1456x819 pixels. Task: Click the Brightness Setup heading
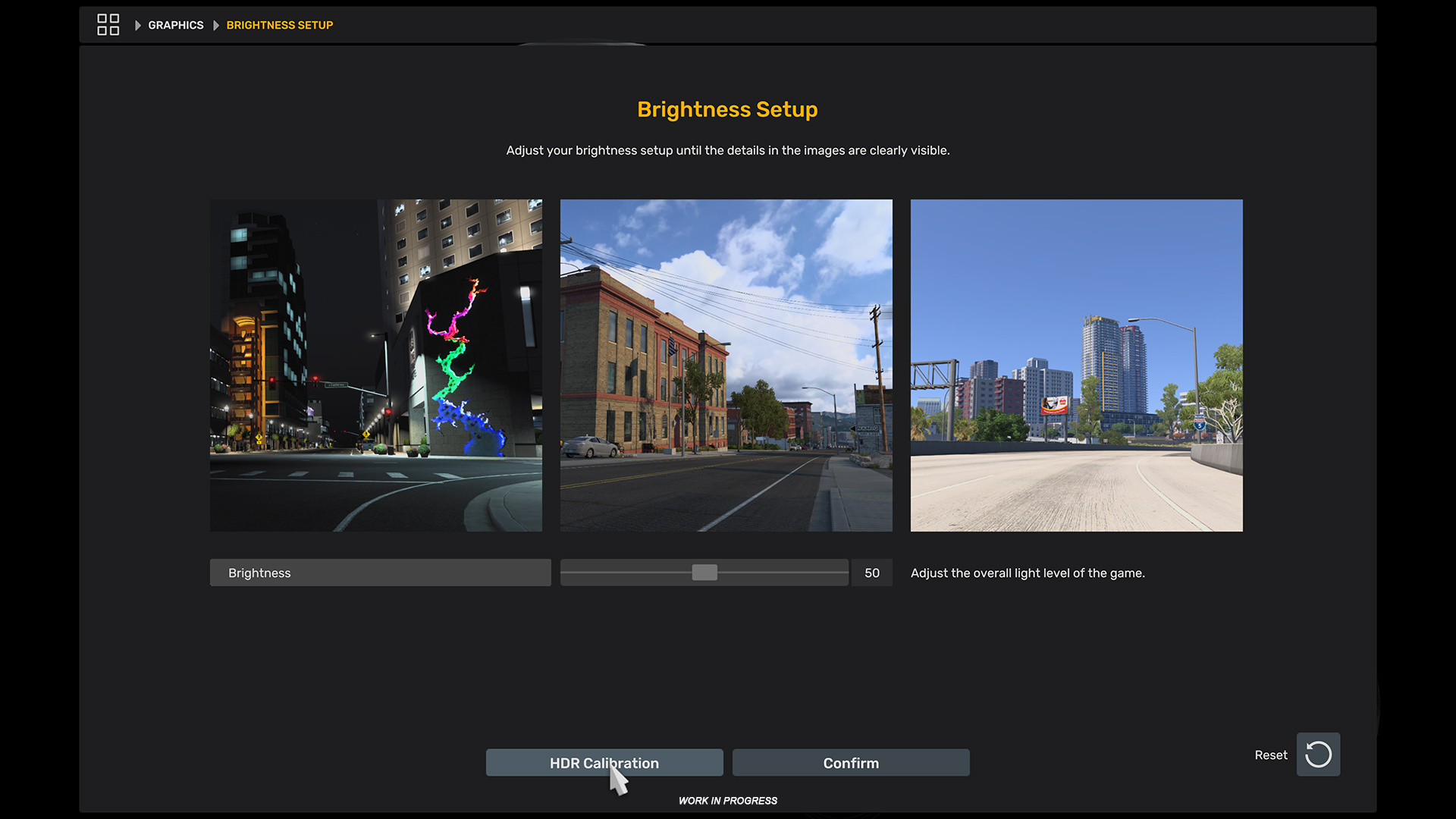point(726,109)
